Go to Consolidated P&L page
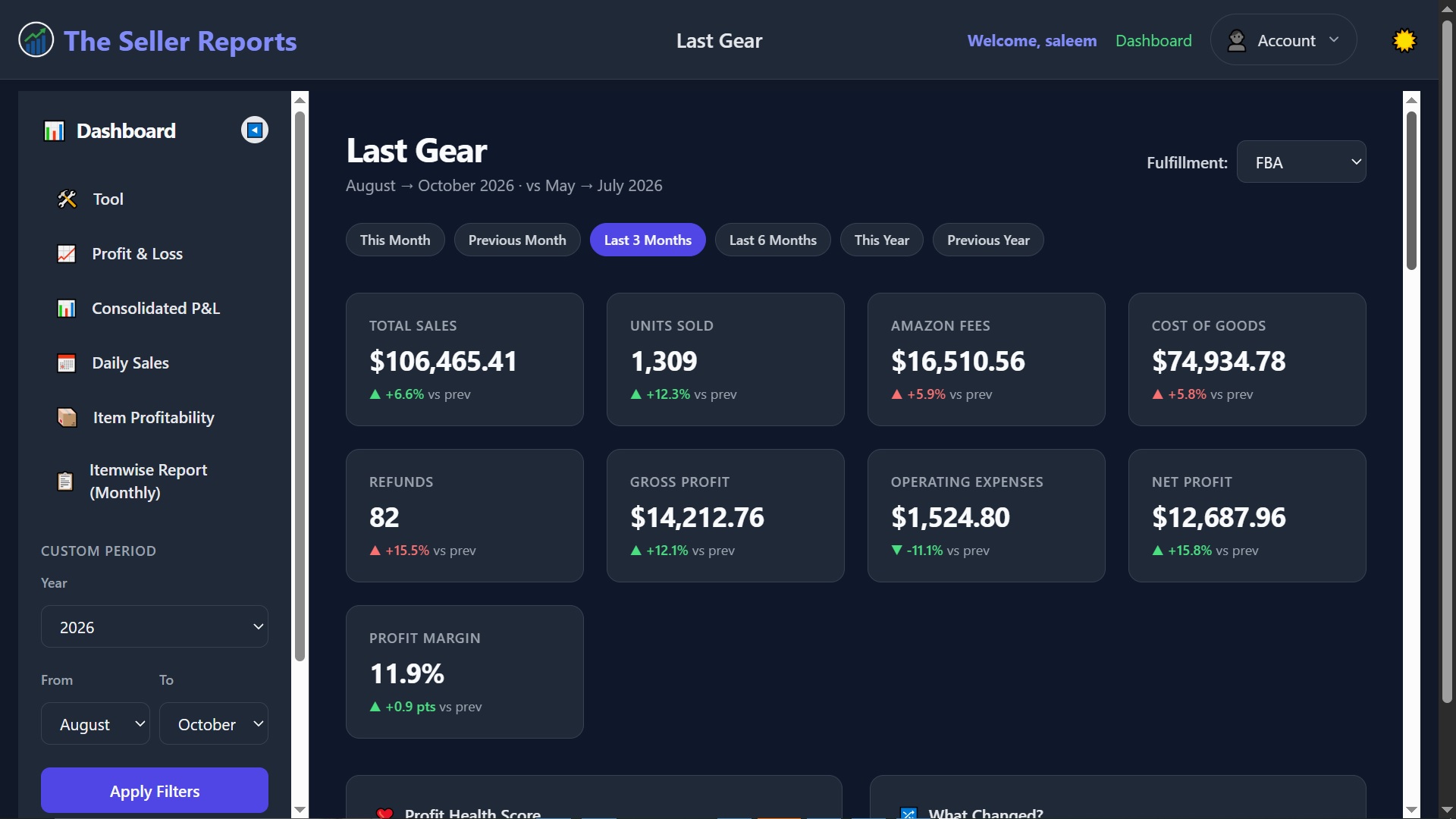Screen dimensions: 1456x819 click(x=155, y=309)
